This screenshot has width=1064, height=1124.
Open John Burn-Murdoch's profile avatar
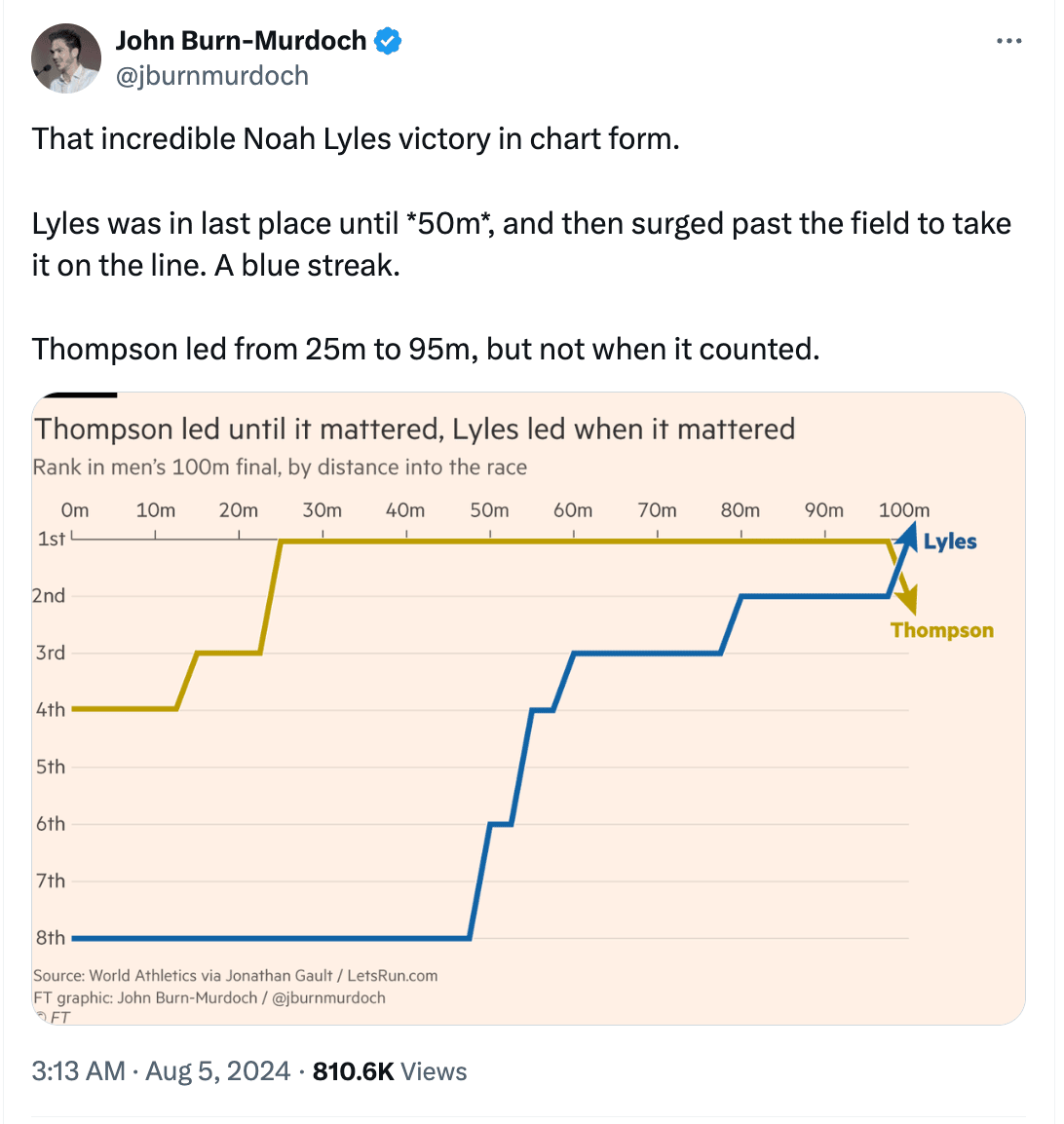coord(66,58)
